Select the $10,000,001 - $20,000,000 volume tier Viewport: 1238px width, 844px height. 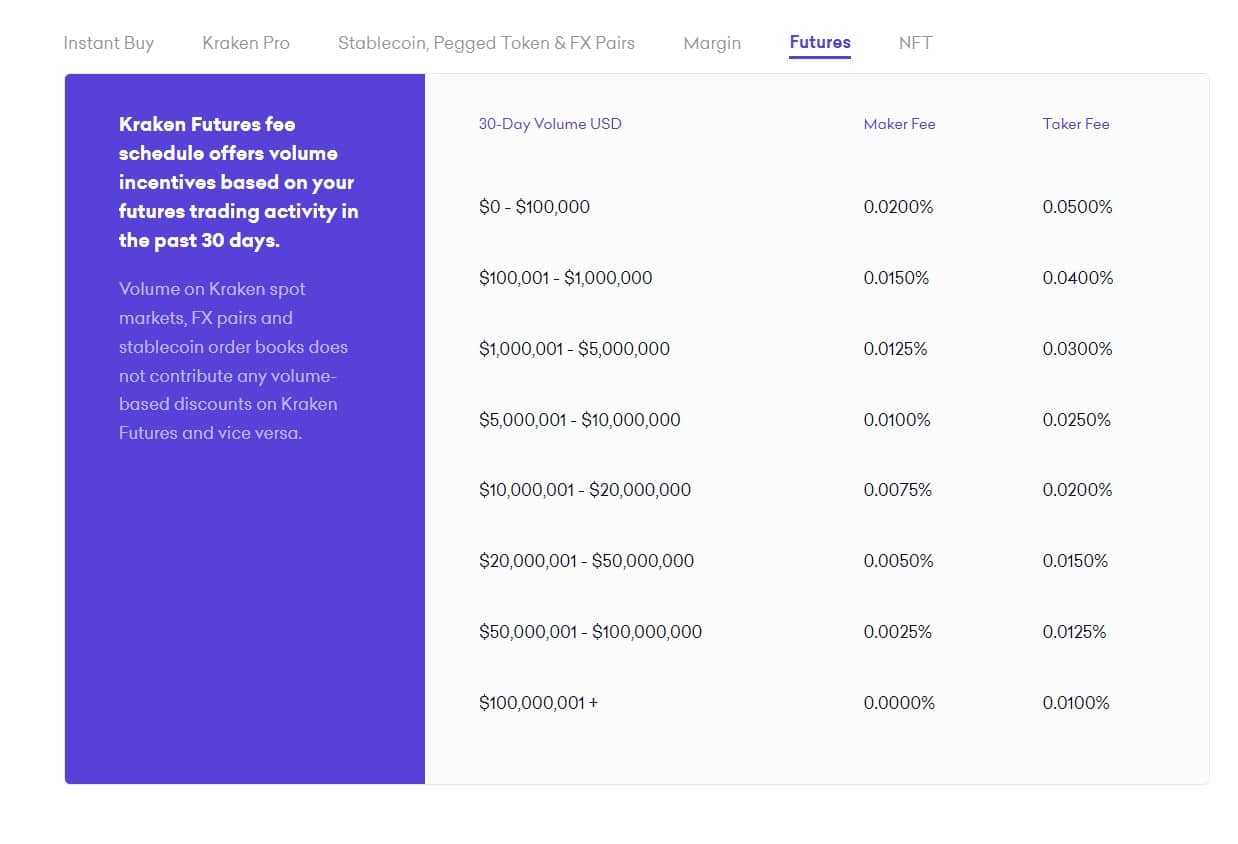point(585,490)
